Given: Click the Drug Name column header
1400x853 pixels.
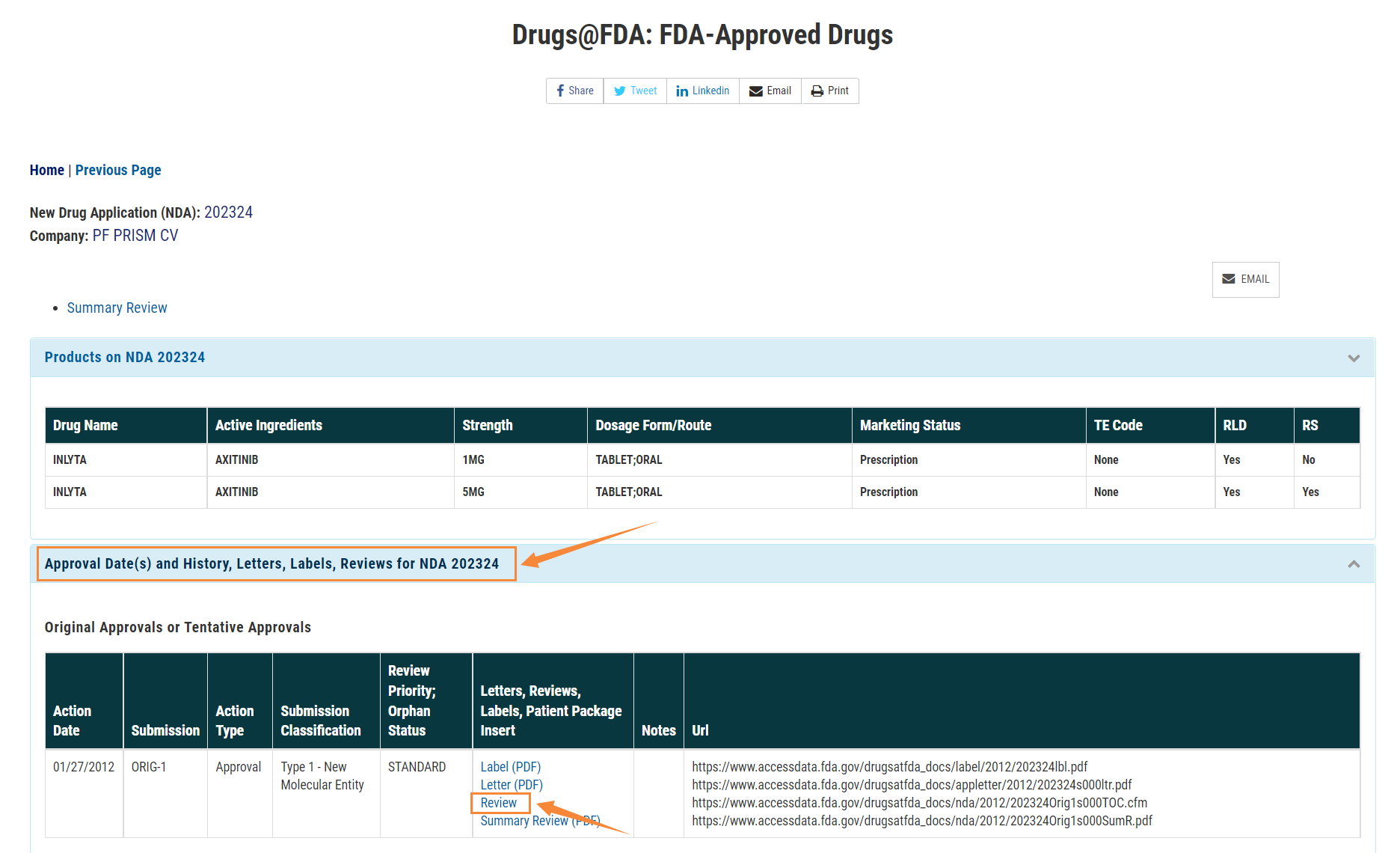Looking at the screenshot, I should [85, 426].
